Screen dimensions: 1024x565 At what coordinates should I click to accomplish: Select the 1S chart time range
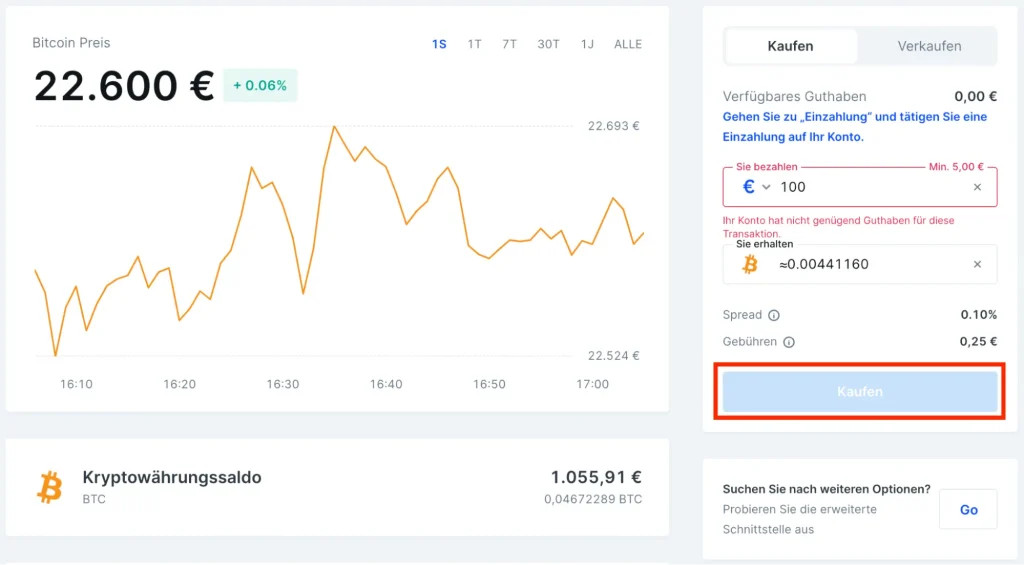pos(439,44)
